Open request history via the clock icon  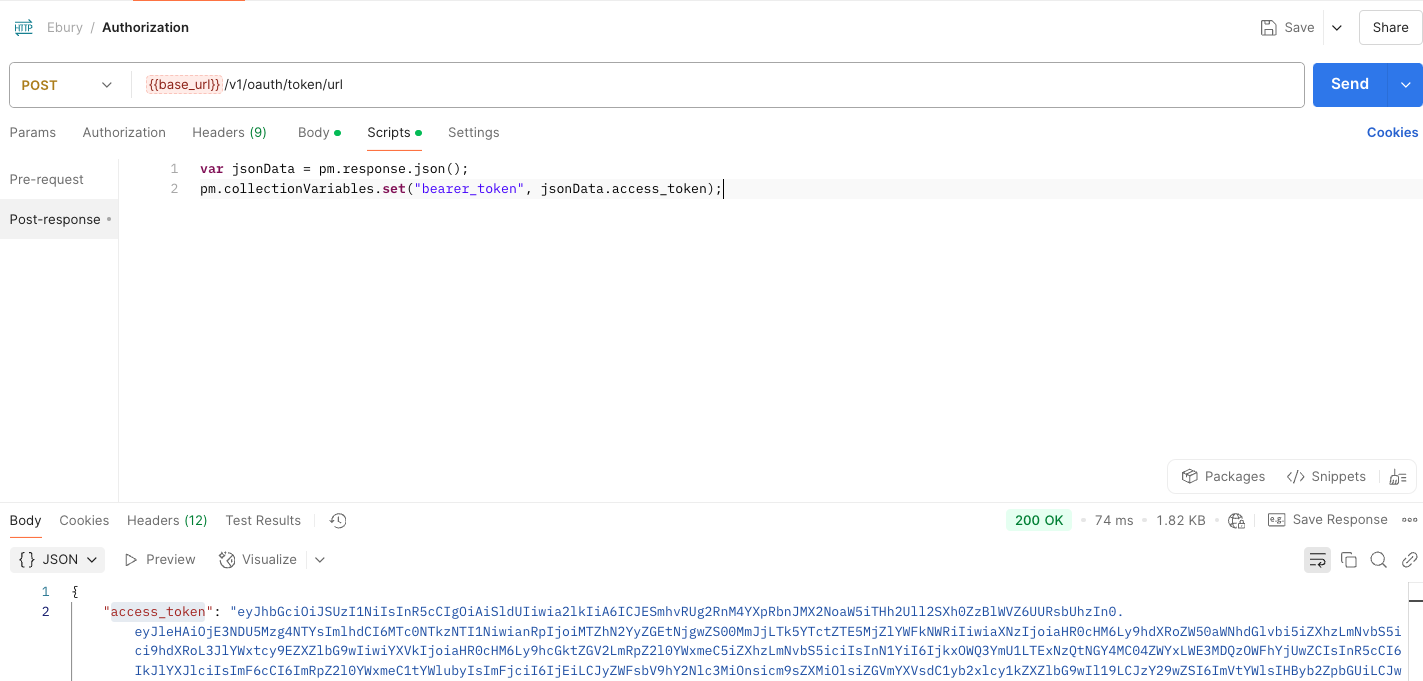[337, 520]
